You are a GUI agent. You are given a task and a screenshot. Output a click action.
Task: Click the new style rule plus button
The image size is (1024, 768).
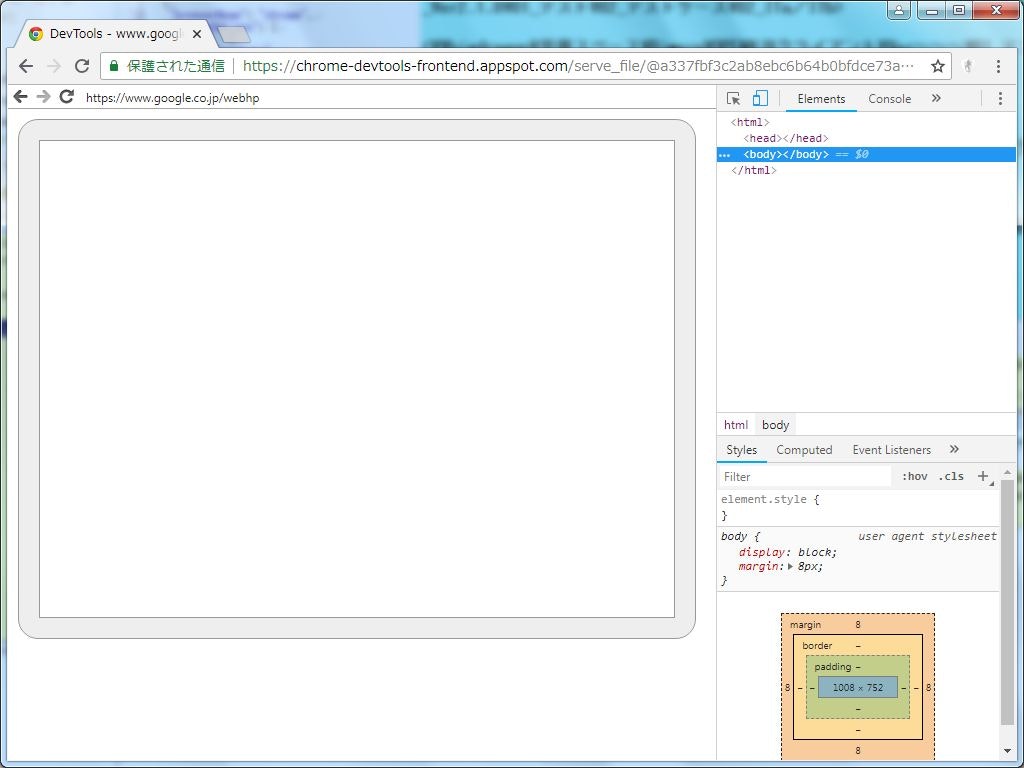point(984,476)
